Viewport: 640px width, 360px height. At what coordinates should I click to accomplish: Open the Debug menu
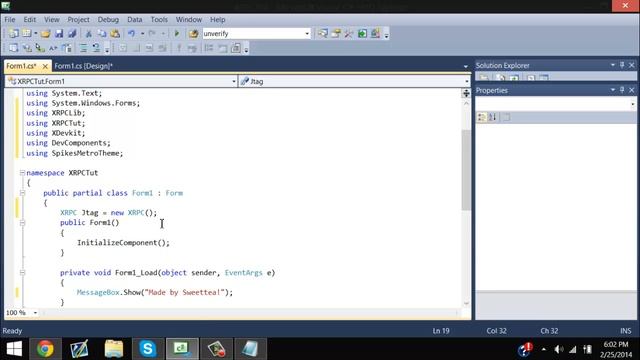(x=108, y=20)
